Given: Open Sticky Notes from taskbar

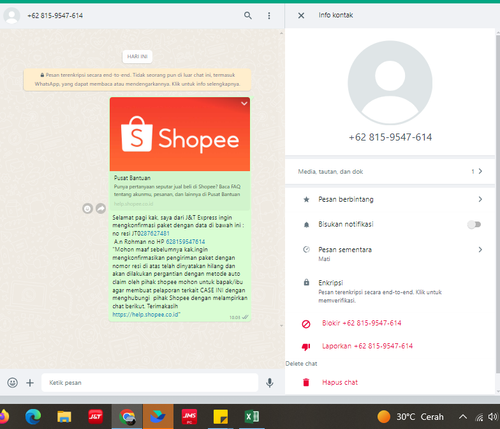Looking at the screenshot, I should click(x=221, y=417).
